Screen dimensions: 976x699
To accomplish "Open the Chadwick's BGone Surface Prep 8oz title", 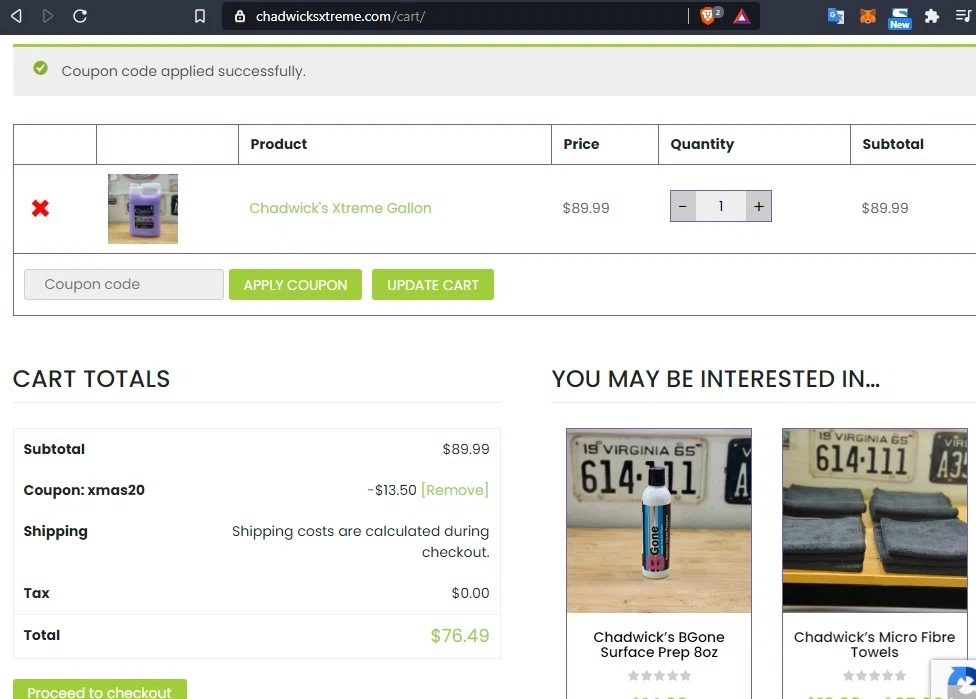I will coord(659,644).
